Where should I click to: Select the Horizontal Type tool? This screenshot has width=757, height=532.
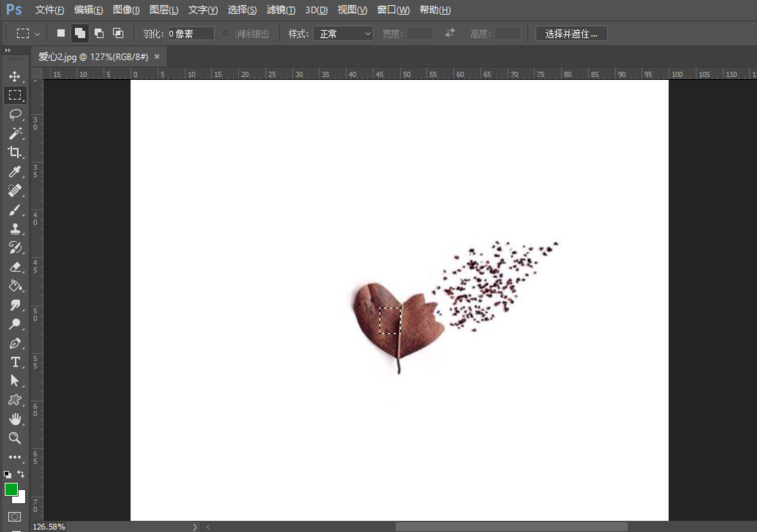tap(15, 362)
